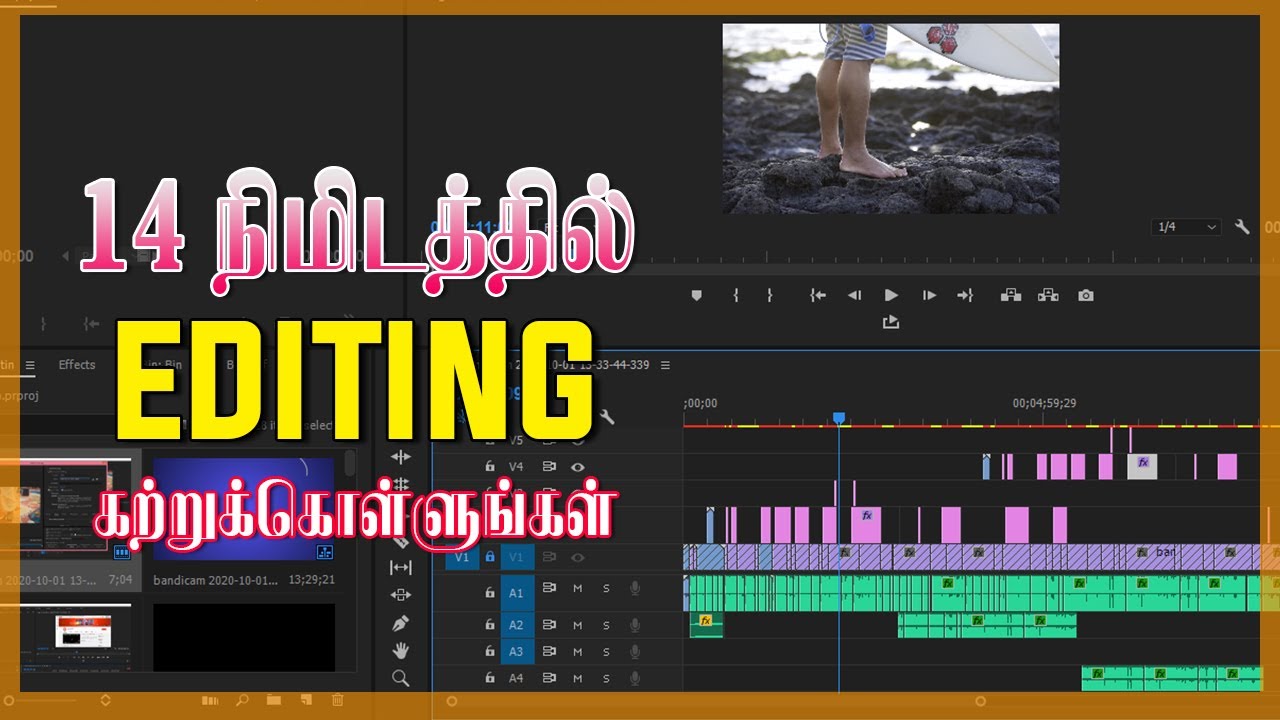Toggle lock on track A4
The width and height of the screenshot is (1280, 720).
click(489, 678)
